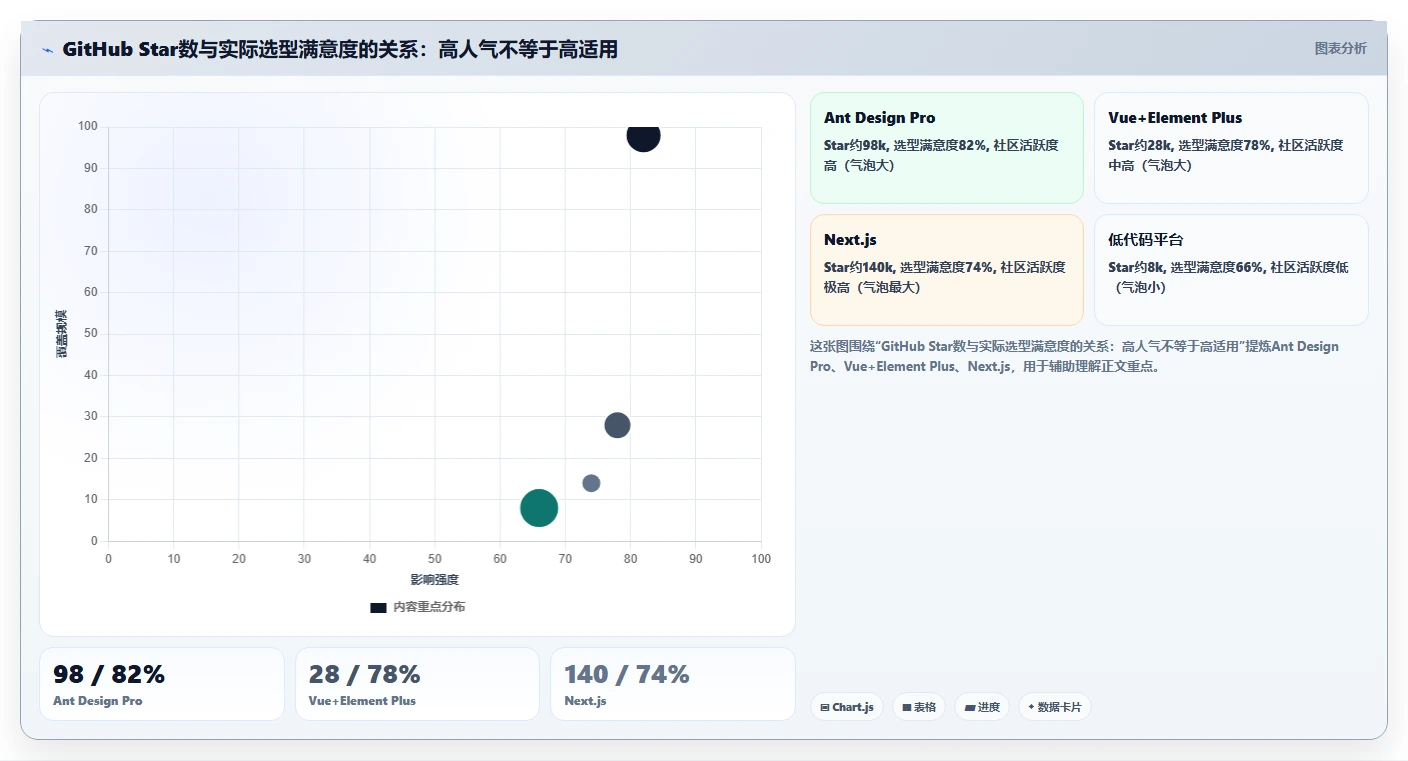Click the 数据卡片 tag
The image size is (1408, 761).
[x=1054, y=707]
